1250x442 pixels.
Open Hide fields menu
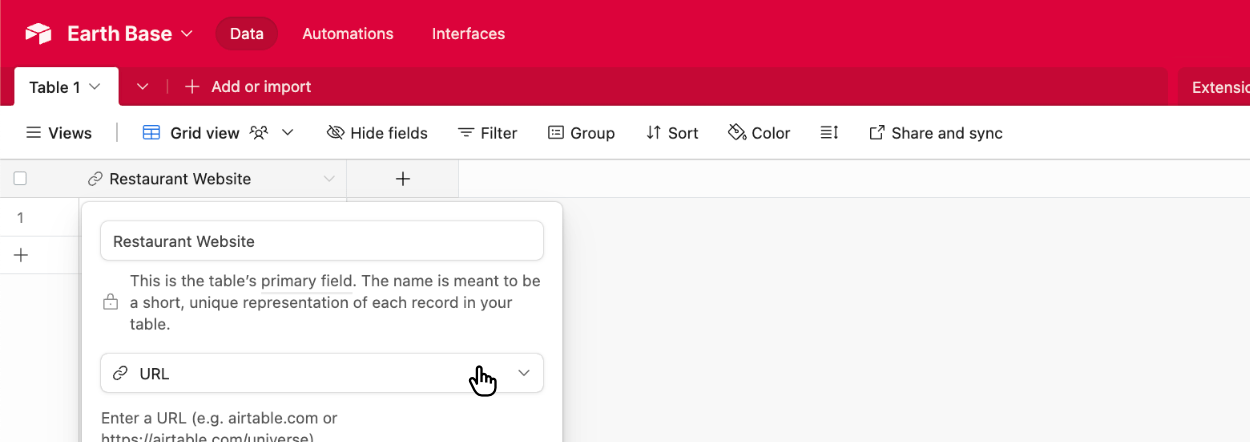[377, 133]
